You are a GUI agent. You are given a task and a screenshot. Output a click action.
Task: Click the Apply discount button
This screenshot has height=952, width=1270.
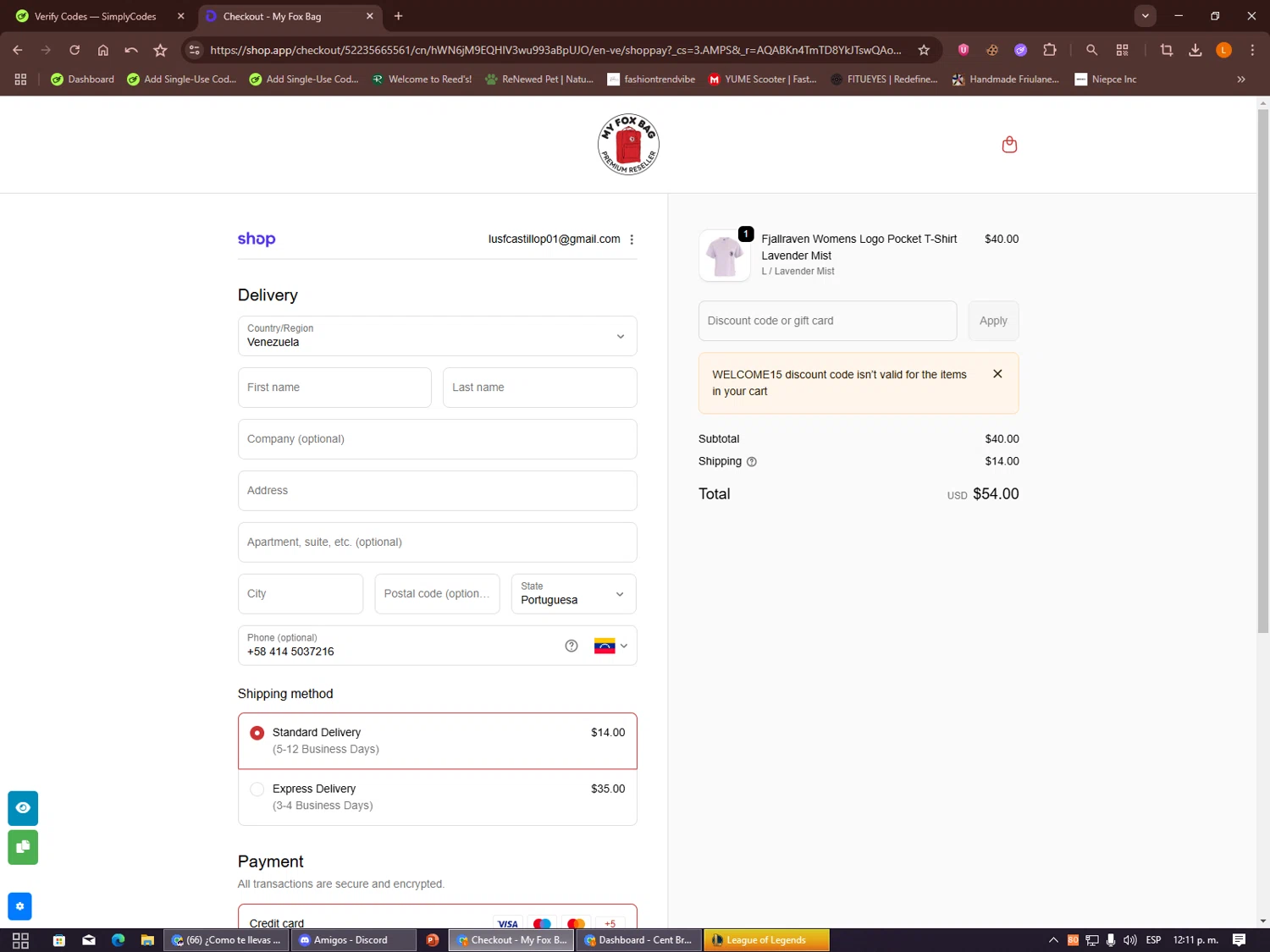pyautogui.click(x=993, y=321)
